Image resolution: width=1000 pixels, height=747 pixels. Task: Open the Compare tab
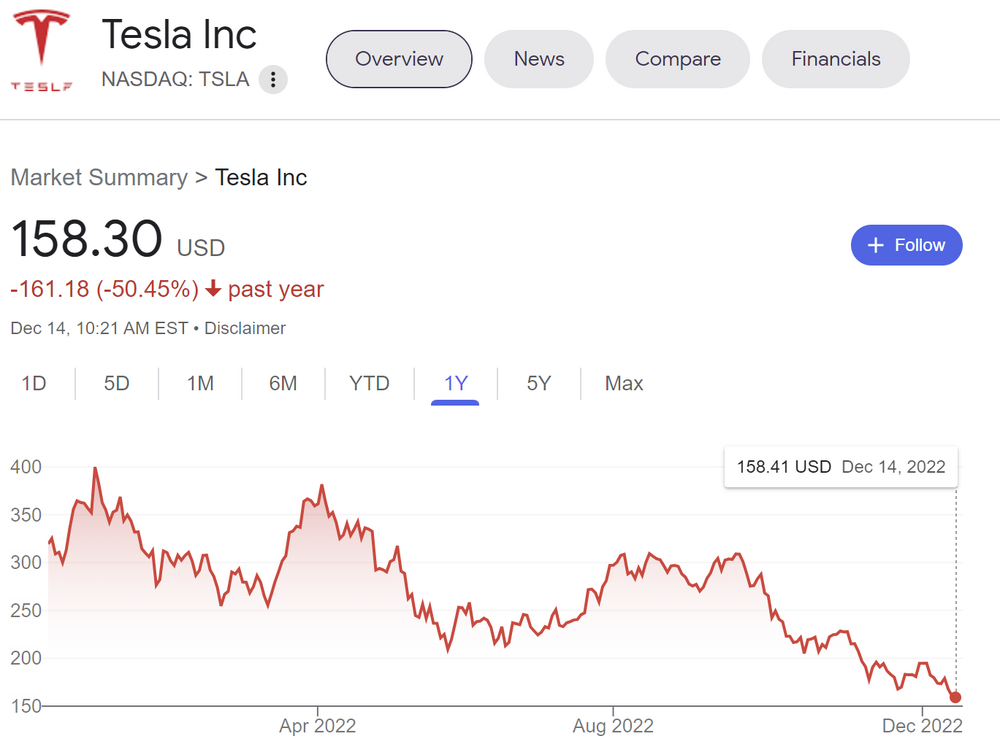pyautogui.click(x=678, y=59)
